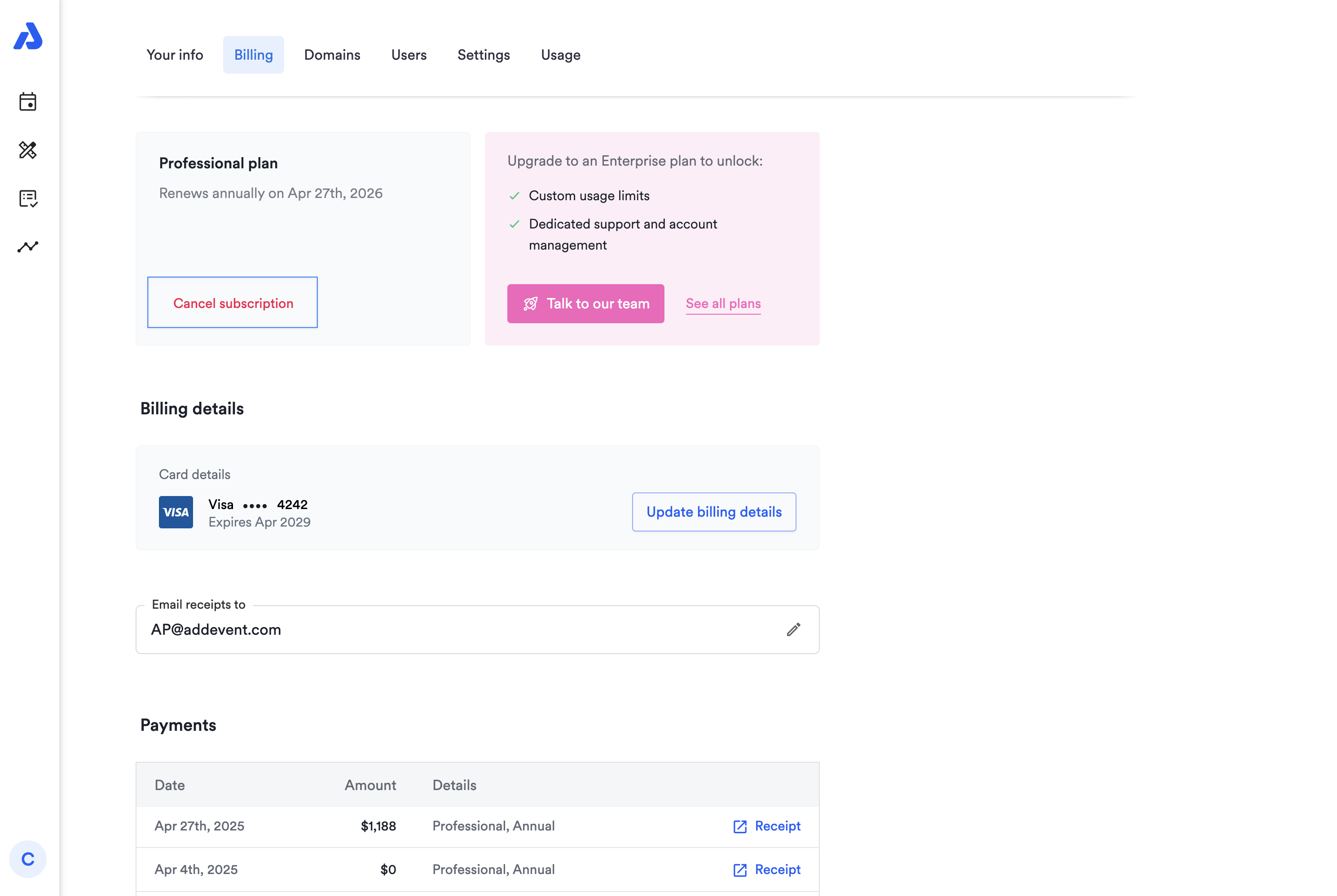The height and width of the screenshot is (896, 1337).
Task: Click the Details column header in Payments
Action: tap(454, 785)
